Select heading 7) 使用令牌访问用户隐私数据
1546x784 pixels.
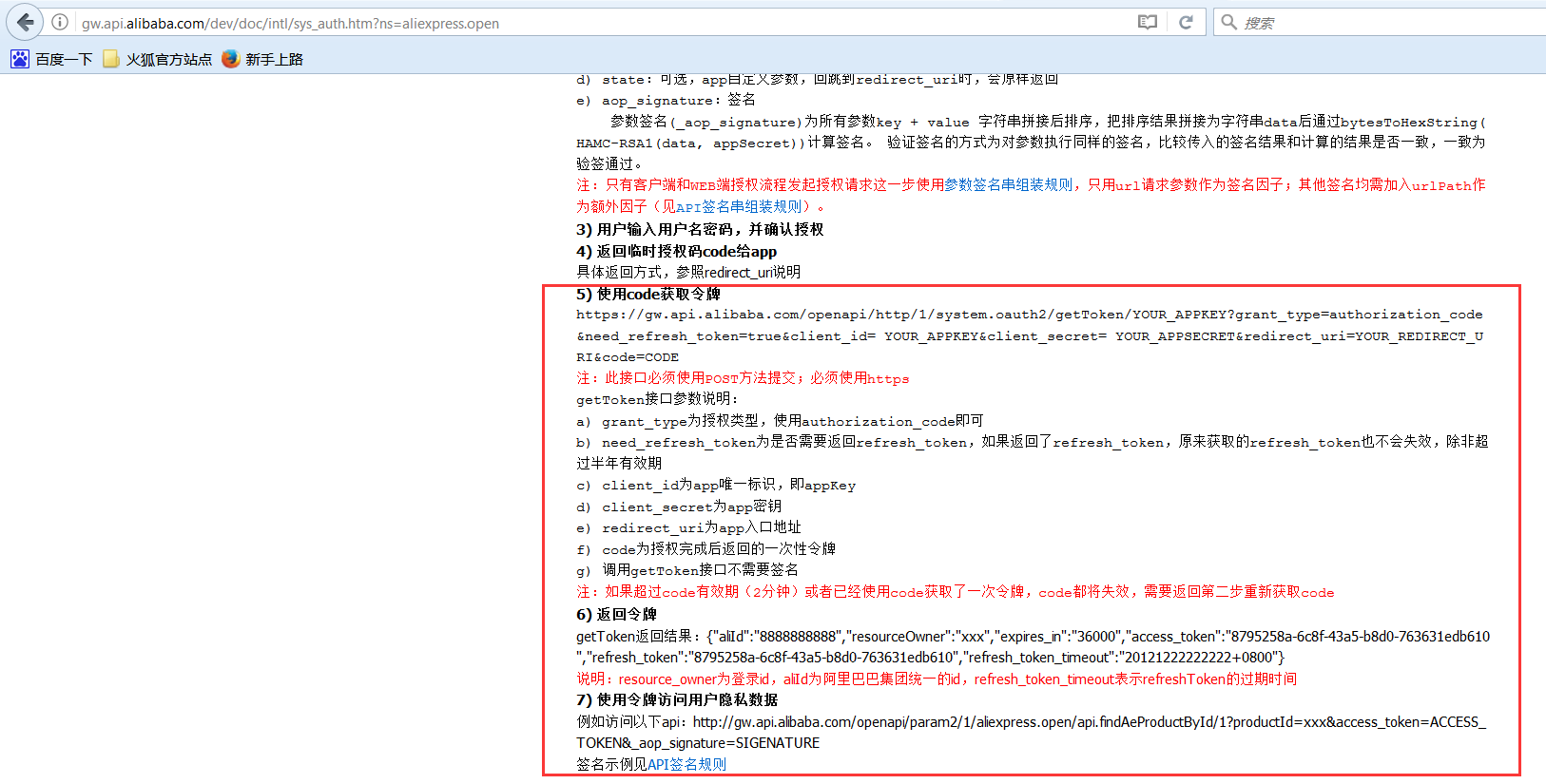pyautogui.click(x=677, y=699)
